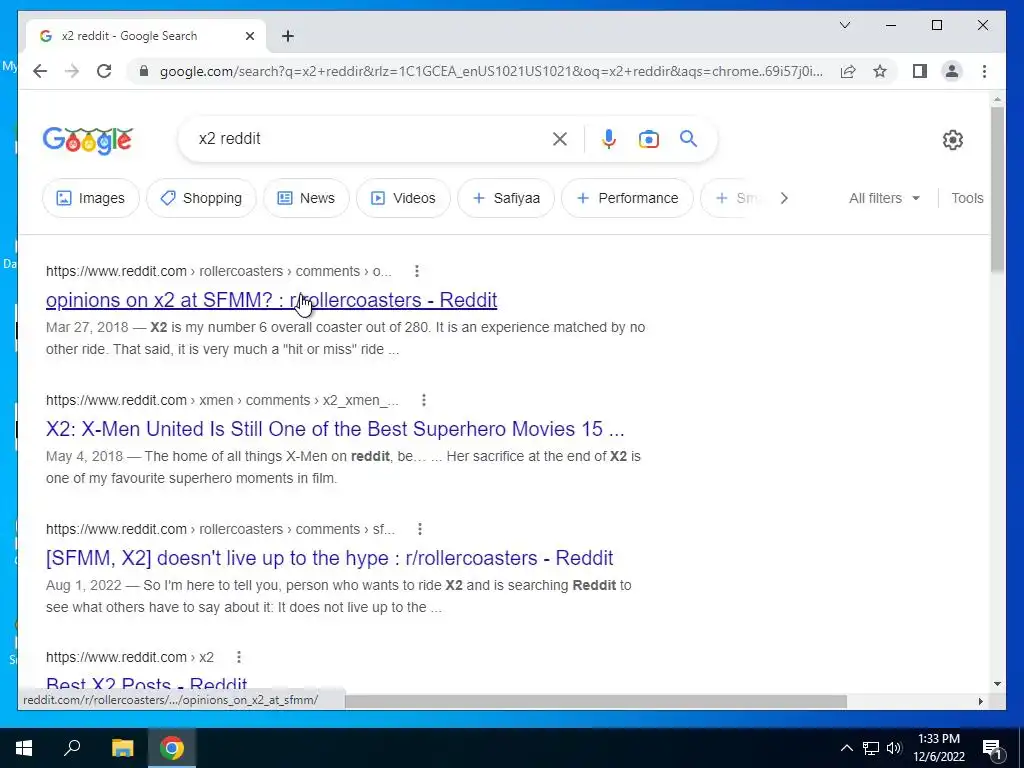This screenshot has width=1024, height=768.
Task: Click scrollbar down arrow
Action: (x=997, y=684)
